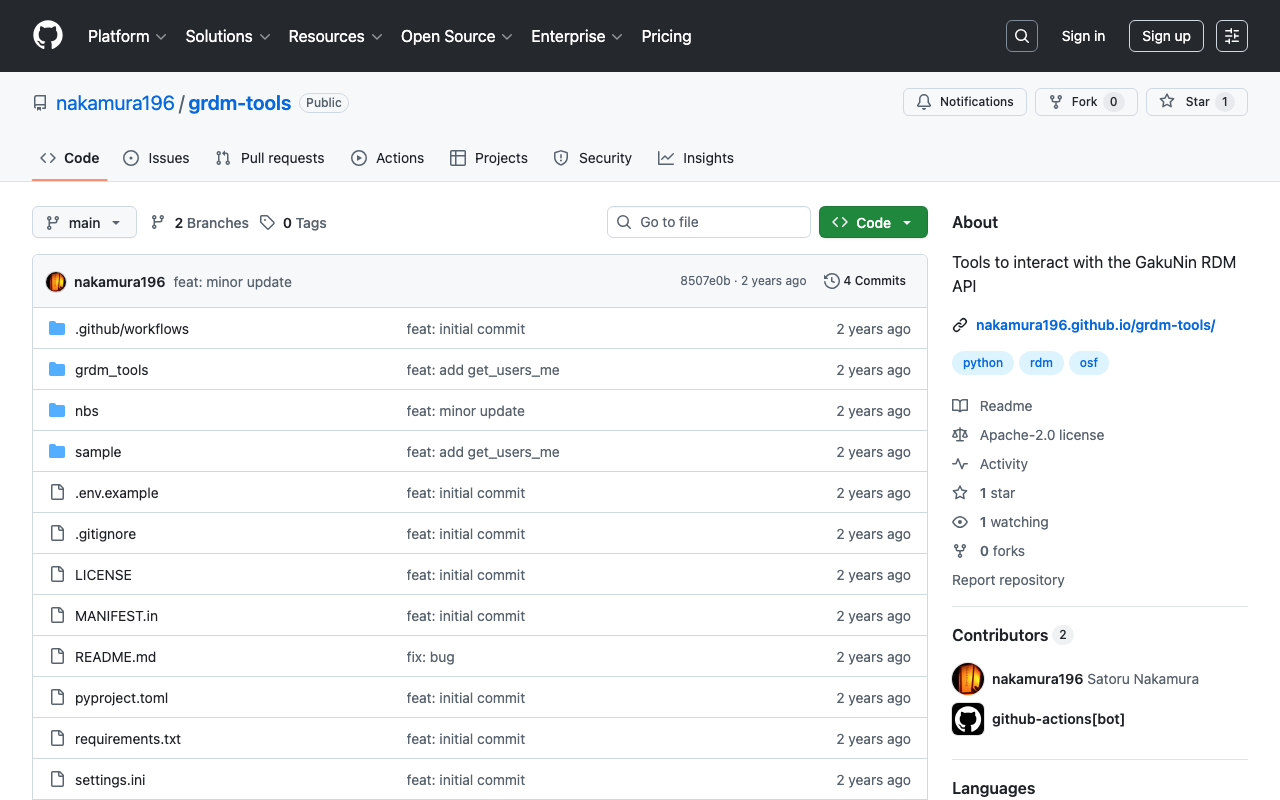Go to the Insights tab
The height and width of the screenshot is (800, 1280).
[x=696, y=158]
